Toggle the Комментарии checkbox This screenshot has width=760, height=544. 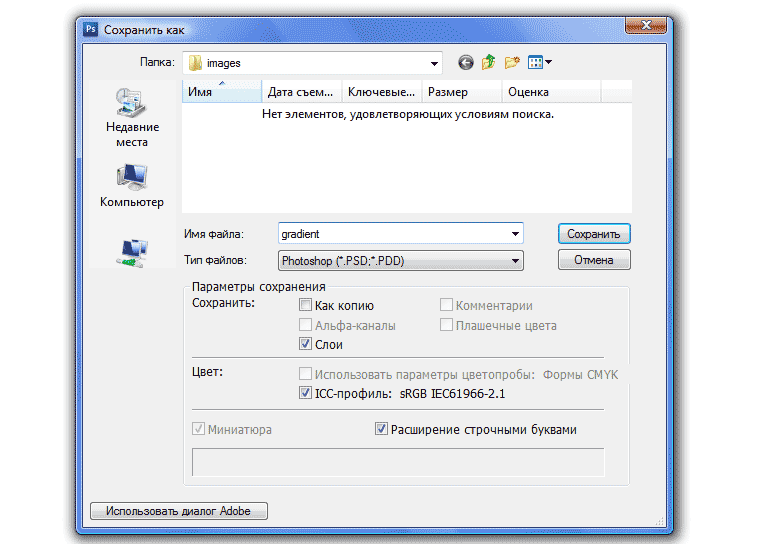[x=446, y=304]
